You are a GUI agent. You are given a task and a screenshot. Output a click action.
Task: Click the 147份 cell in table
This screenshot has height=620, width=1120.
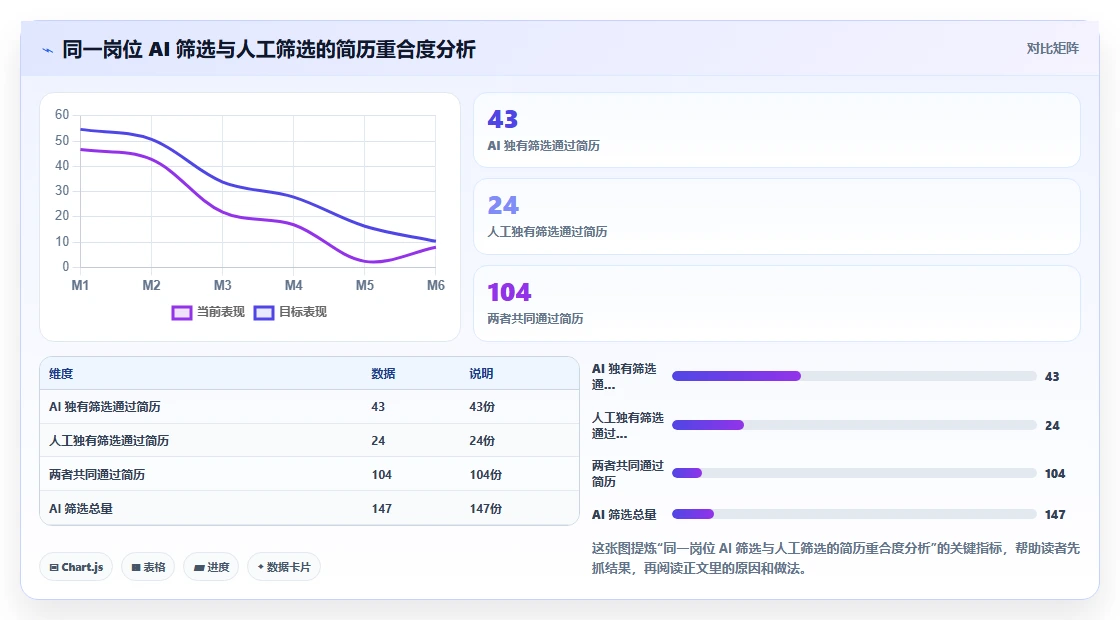486,509
